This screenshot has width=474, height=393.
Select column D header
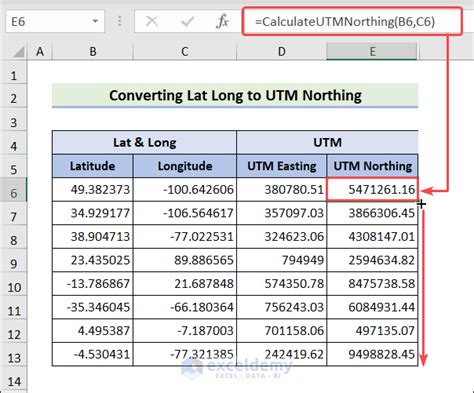click(x=282, y=52)
